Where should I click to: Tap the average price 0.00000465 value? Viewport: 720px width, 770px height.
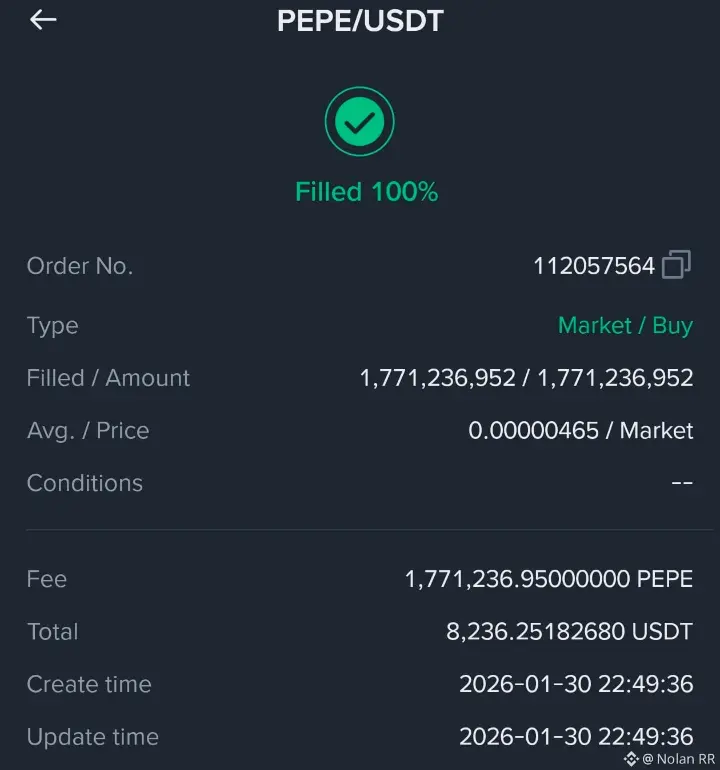(x=535, y=431)
